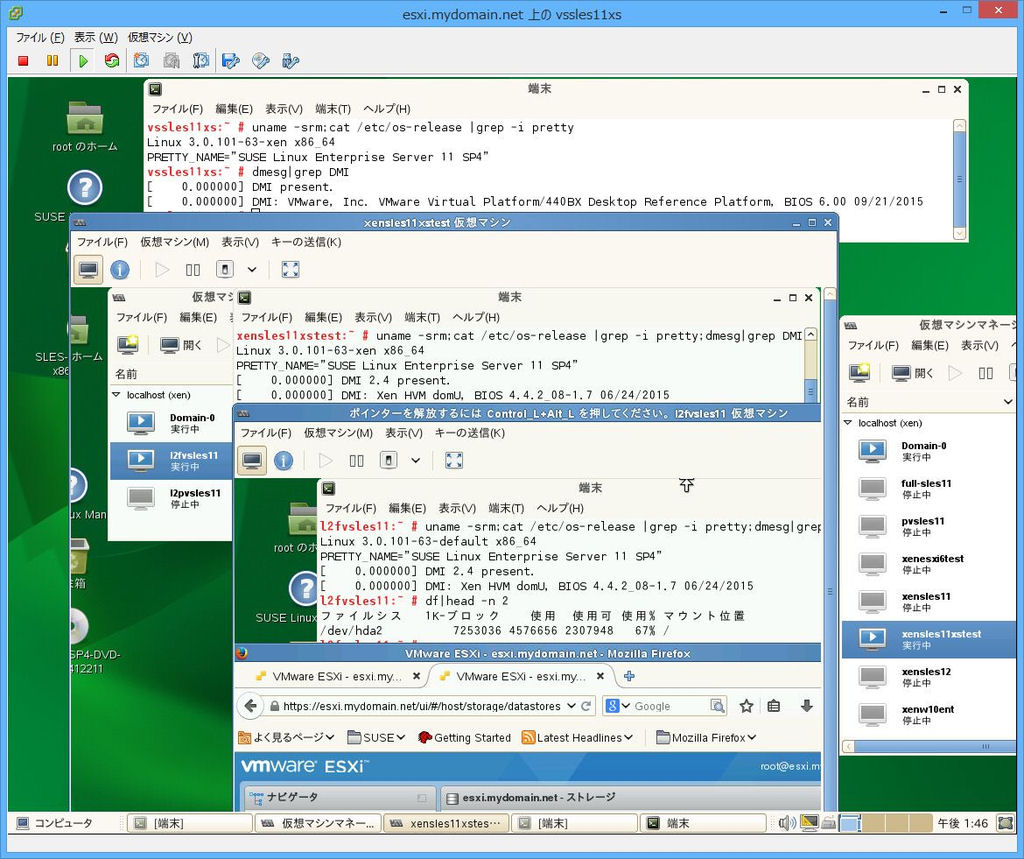
Task: Toggle pause button in xensles11xstest VM toolbar
Action: coord(193,269)
